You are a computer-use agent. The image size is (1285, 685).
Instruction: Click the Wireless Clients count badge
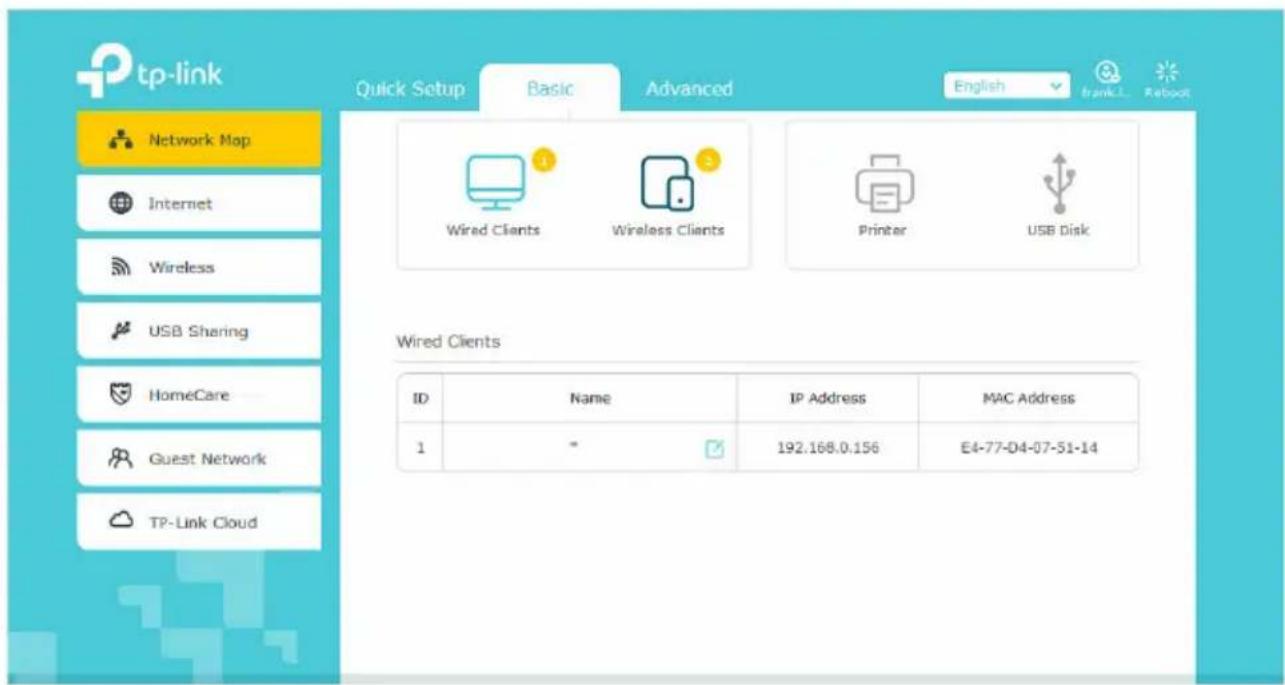[706, 161]
